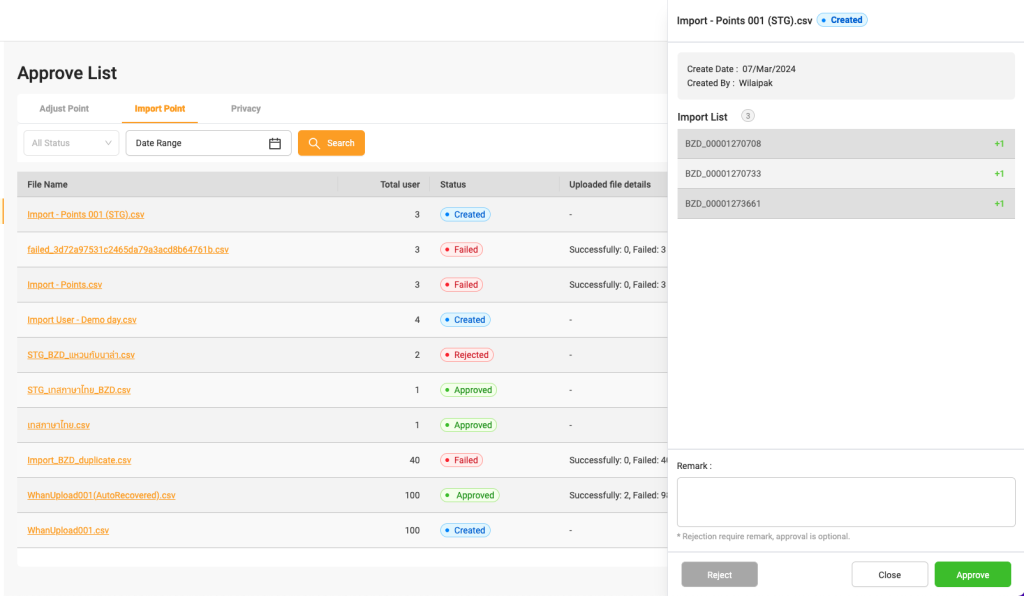
Task: Switch to the Adjust Point tab
Action: (64, 108)
